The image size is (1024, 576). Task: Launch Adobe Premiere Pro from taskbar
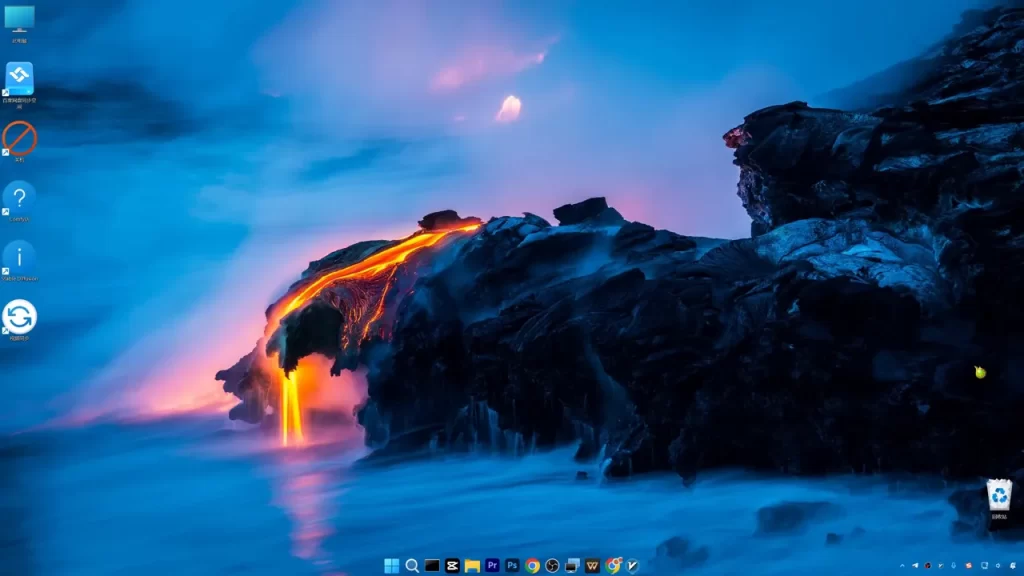492,566
